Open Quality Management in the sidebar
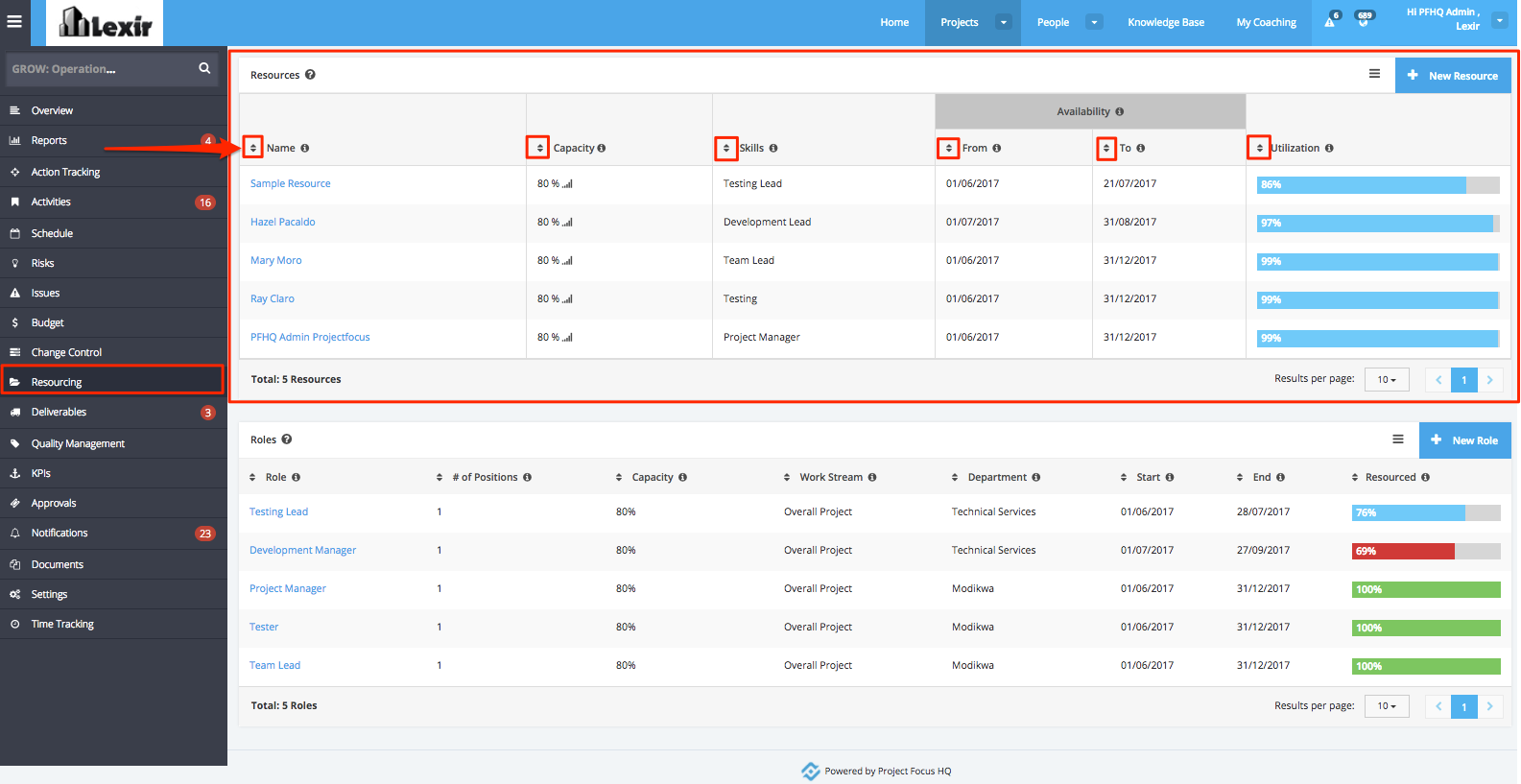The height and width of the screenshot is (784, 1521). tap(113, 443)
